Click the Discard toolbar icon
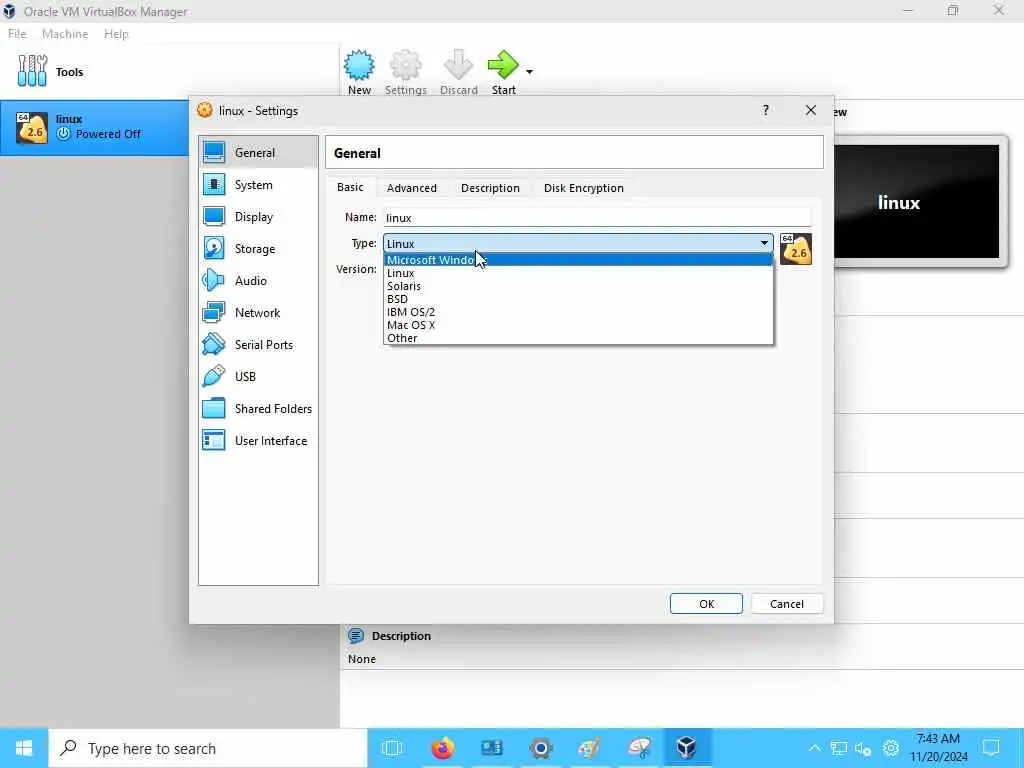1024x768 pixels. [458, 65]
